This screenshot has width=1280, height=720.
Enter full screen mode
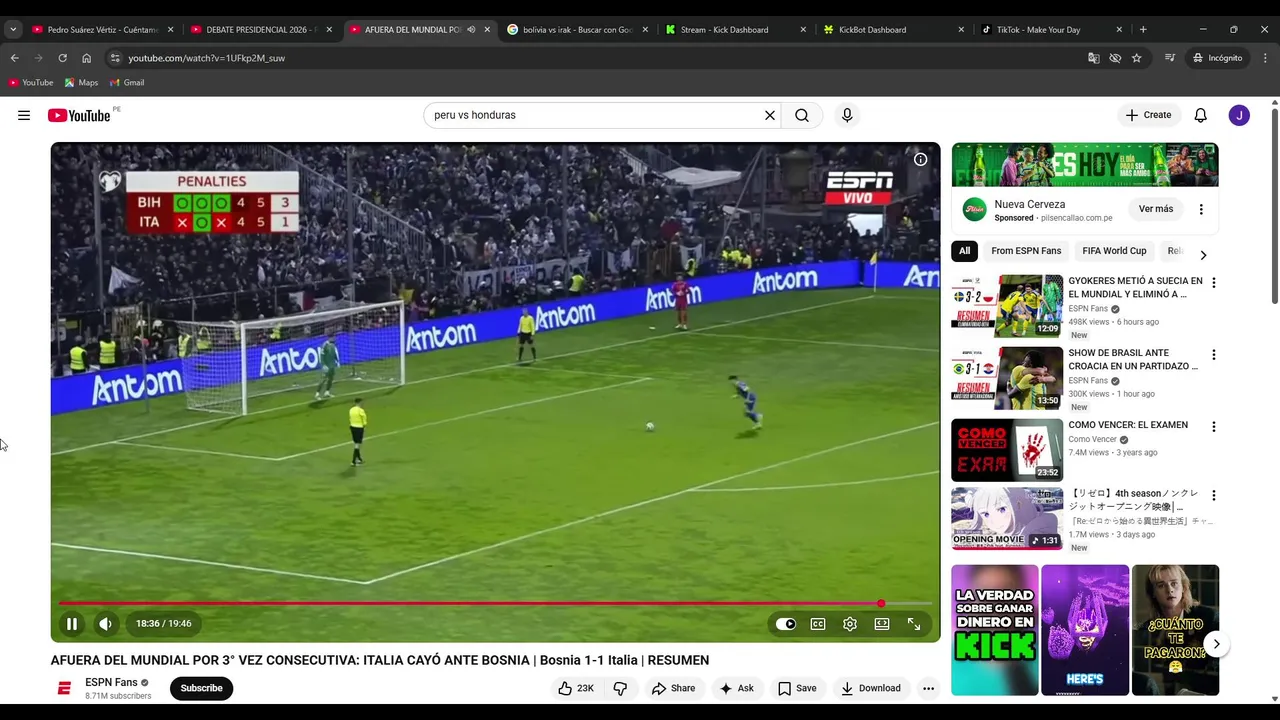point(914,624)
